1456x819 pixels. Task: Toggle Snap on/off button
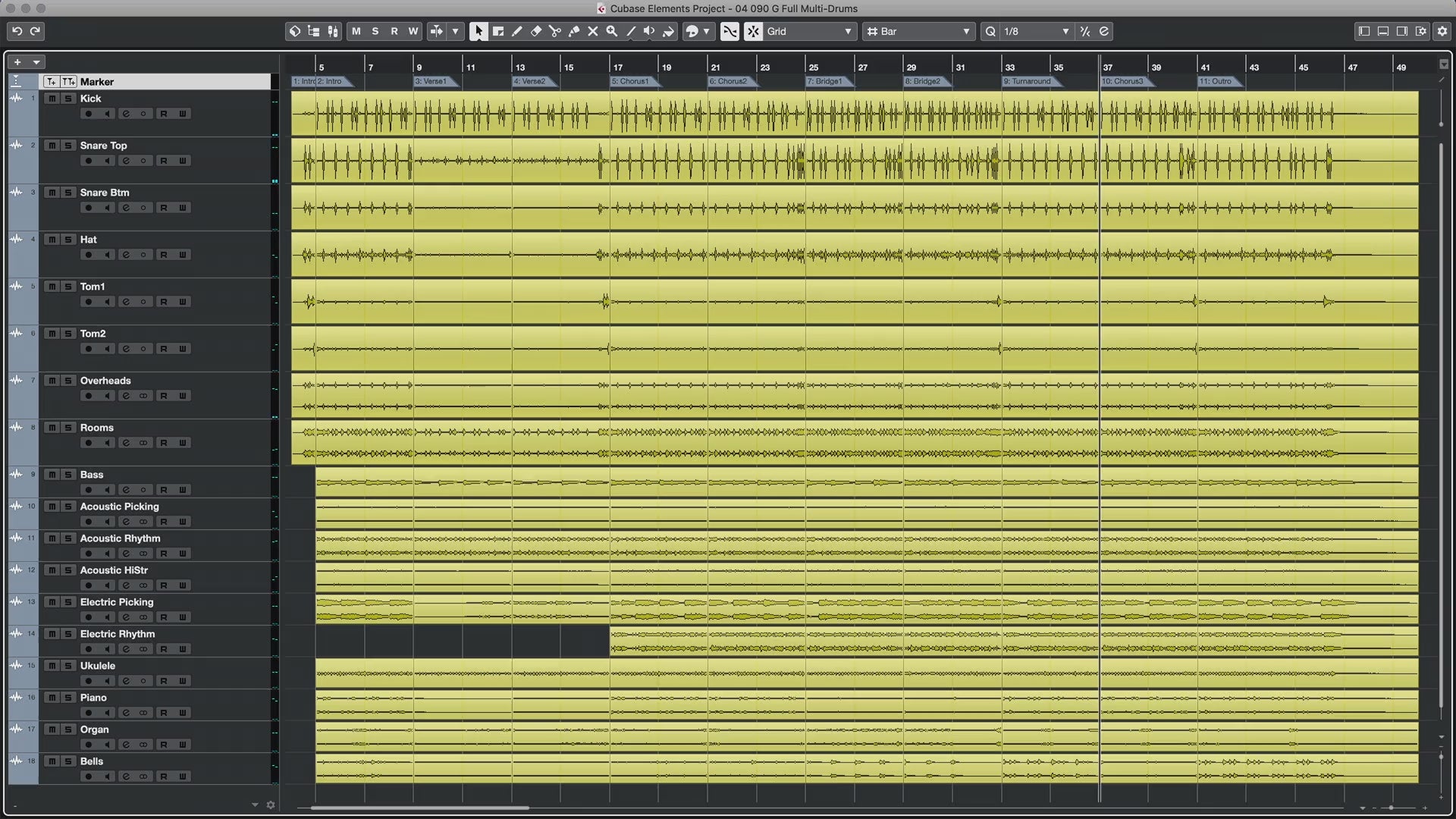click(x=753, y=31)
